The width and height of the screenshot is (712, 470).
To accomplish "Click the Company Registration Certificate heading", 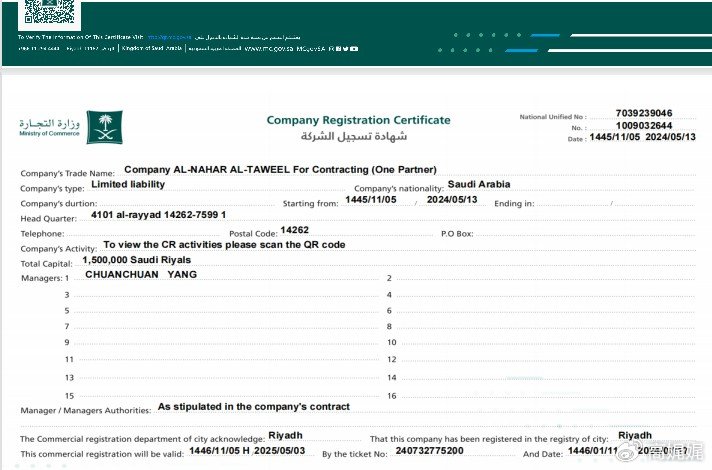I will tap(358, 120).
